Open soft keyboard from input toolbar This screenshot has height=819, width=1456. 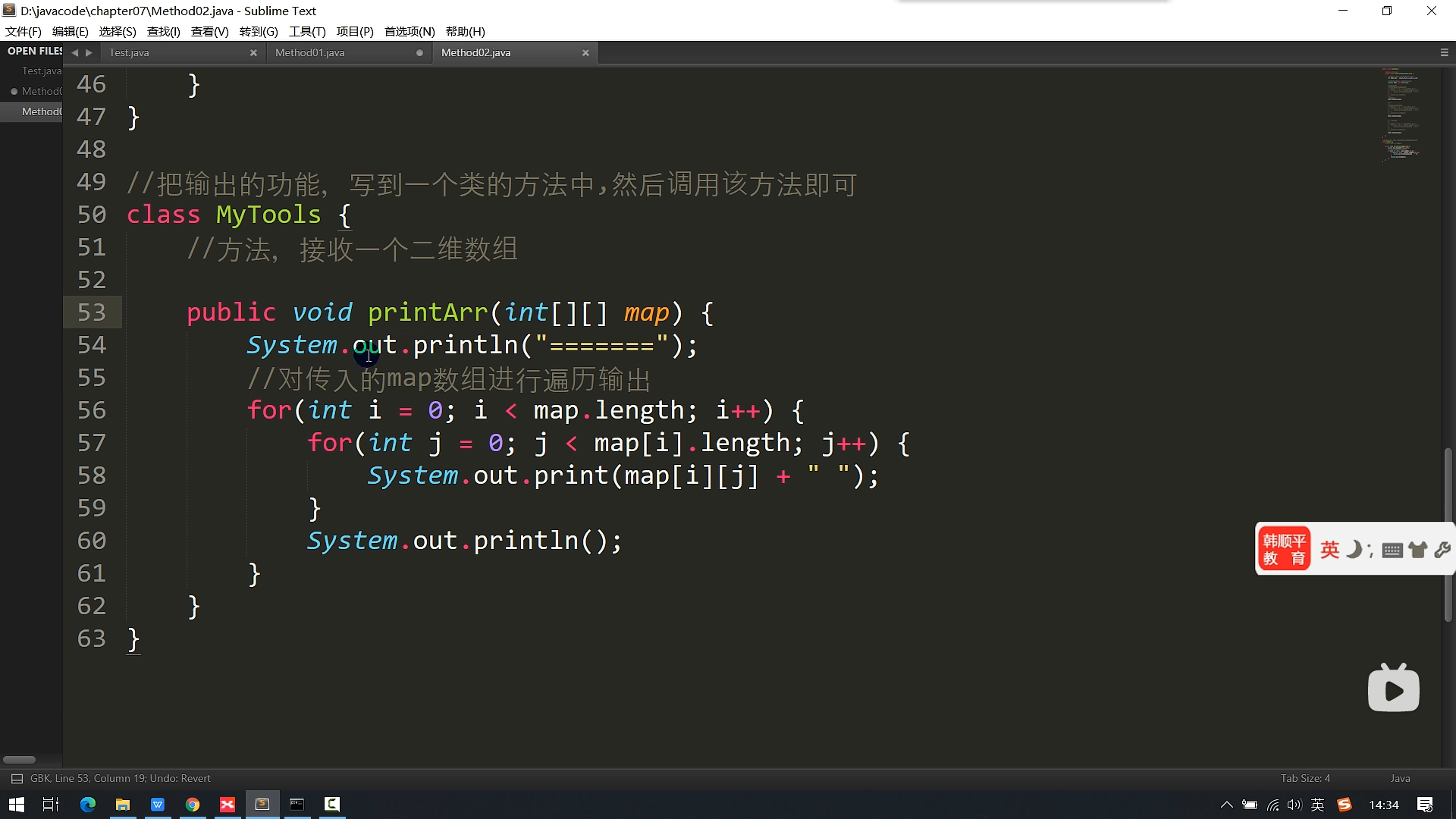tap(1392, 550)
